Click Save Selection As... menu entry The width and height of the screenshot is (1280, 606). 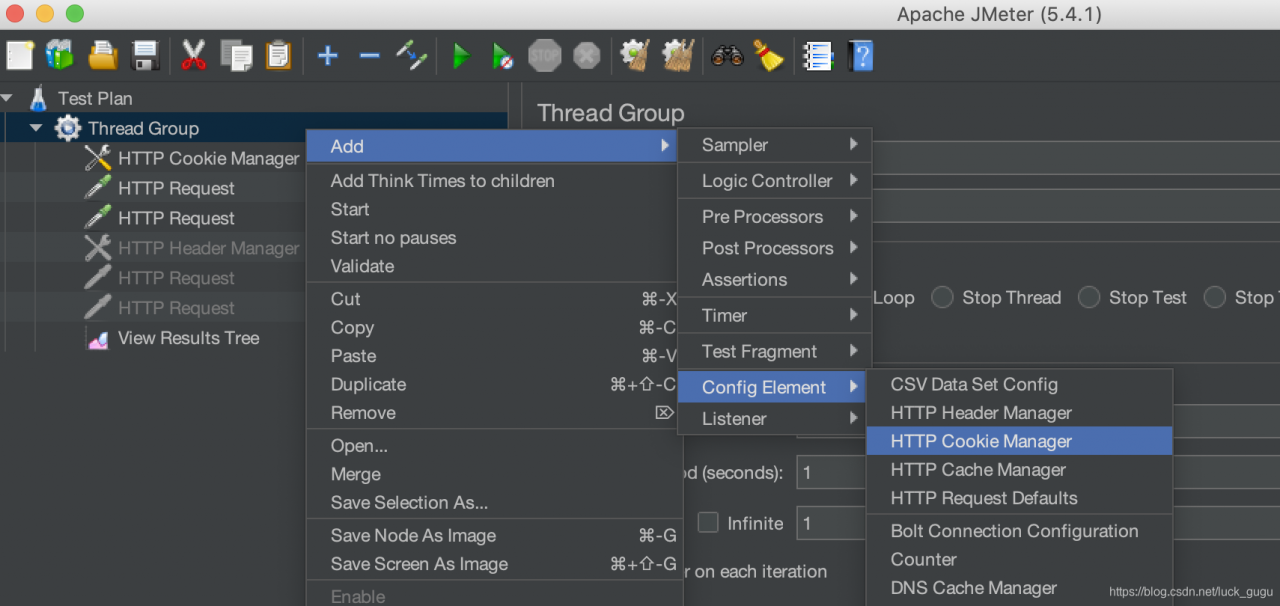click(x=409, y=502)
